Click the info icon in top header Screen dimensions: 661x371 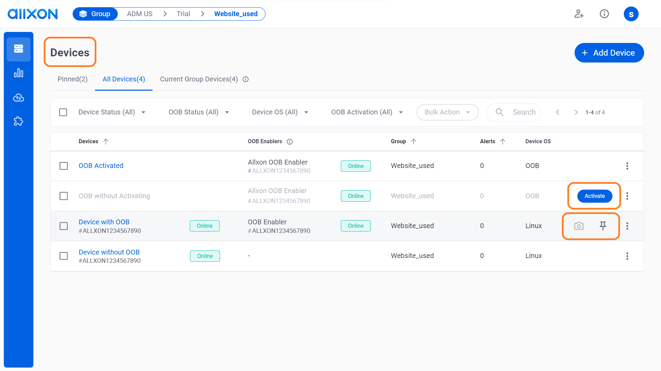[x=604, y=14]
